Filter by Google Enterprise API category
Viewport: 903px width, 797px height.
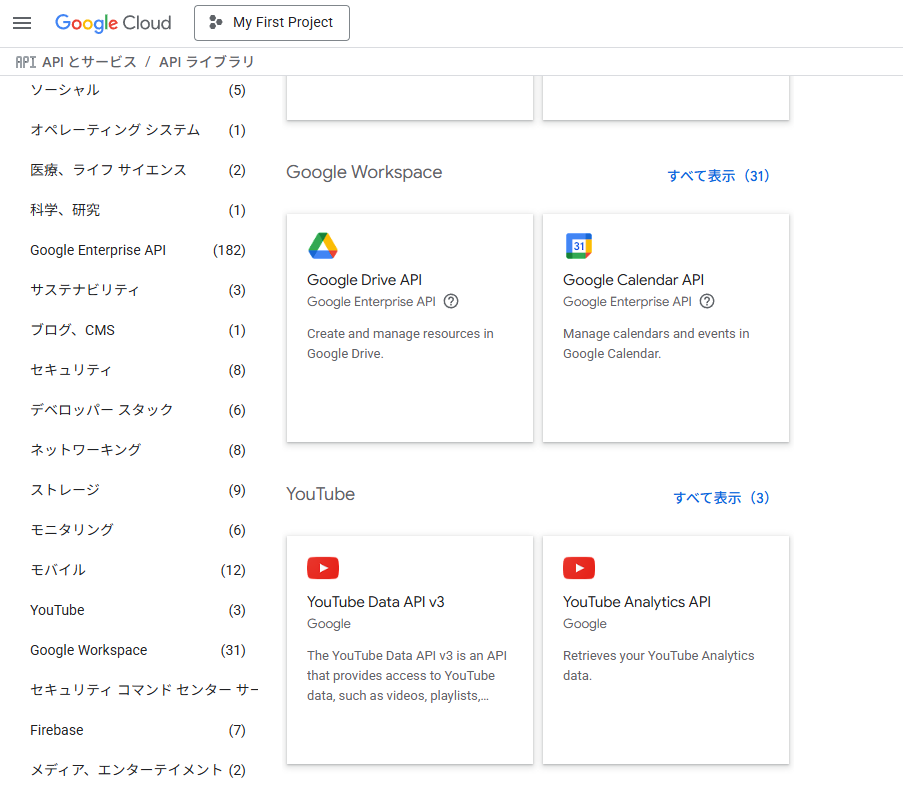(138, 251)
